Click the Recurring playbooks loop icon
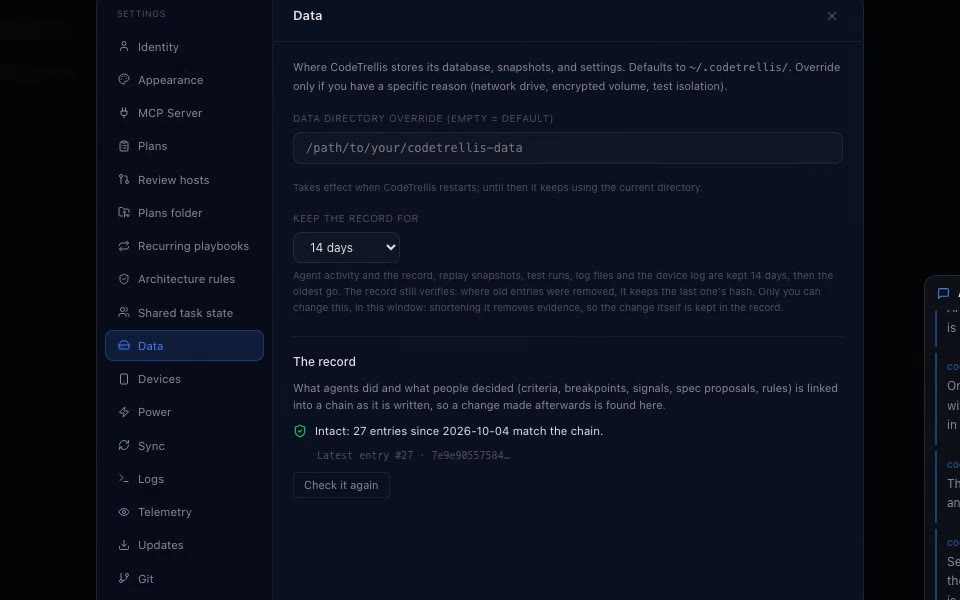960x600 pixels. pos(124,246)
